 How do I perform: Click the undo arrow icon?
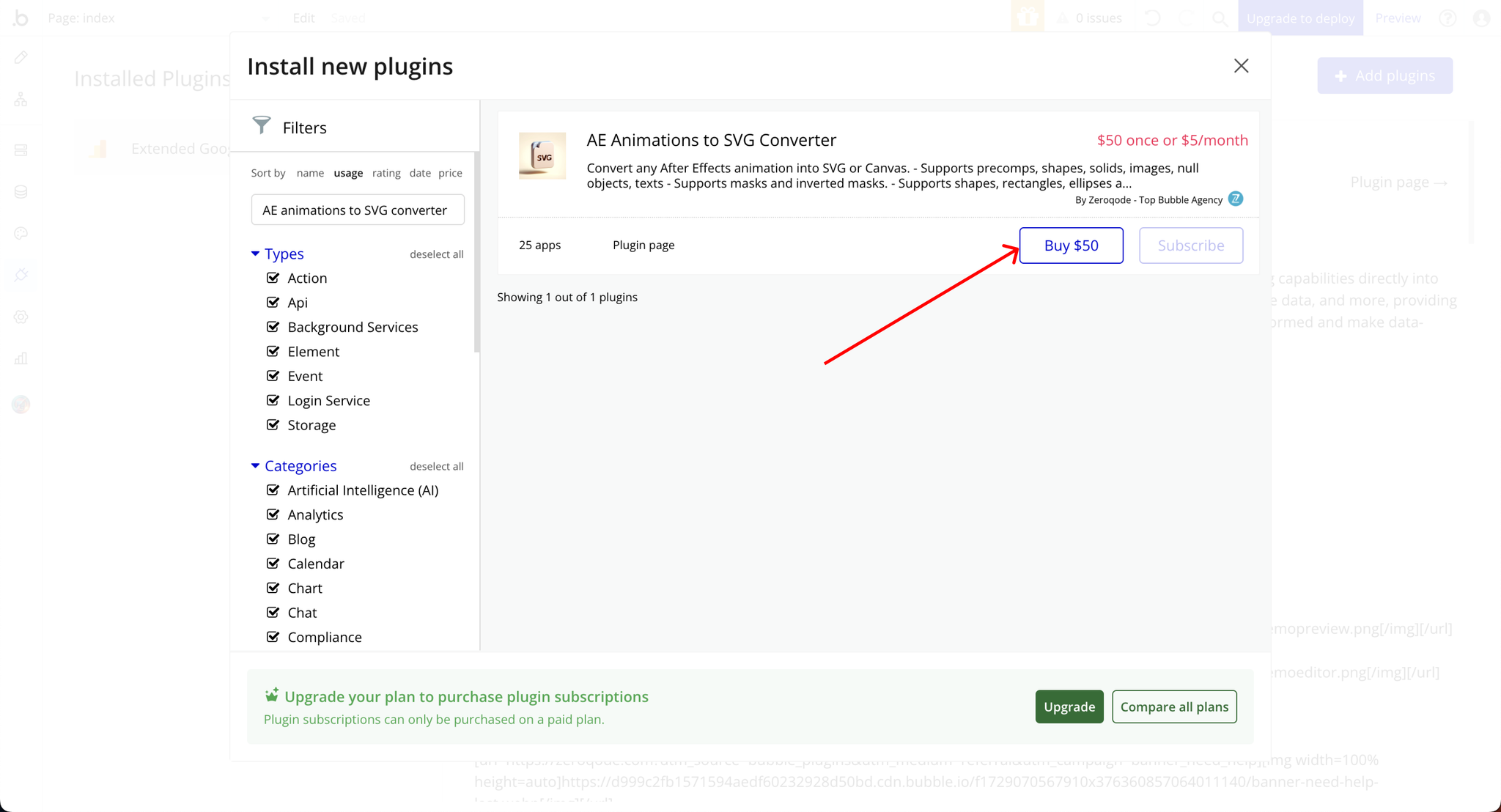point(1152,18)
